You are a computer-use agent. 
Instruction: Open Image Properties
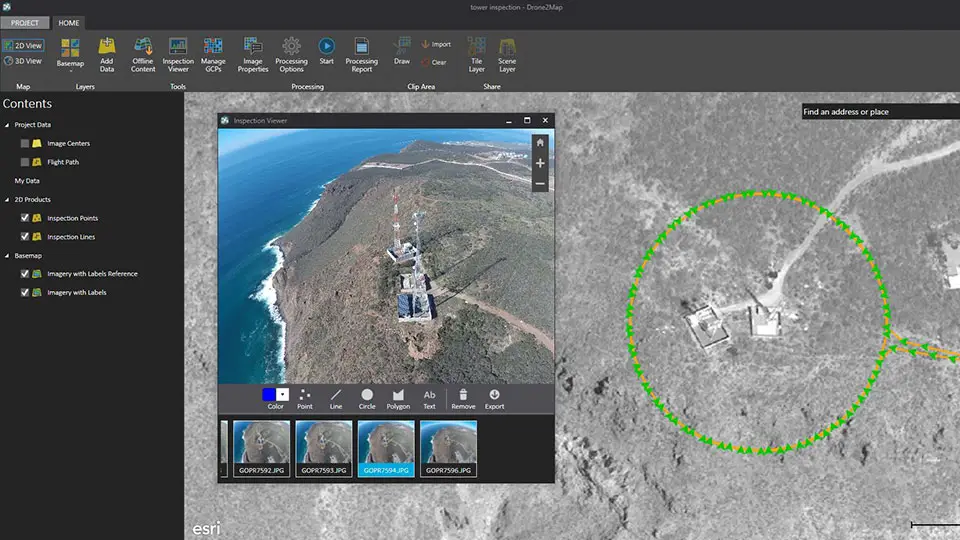pos(253,54)
